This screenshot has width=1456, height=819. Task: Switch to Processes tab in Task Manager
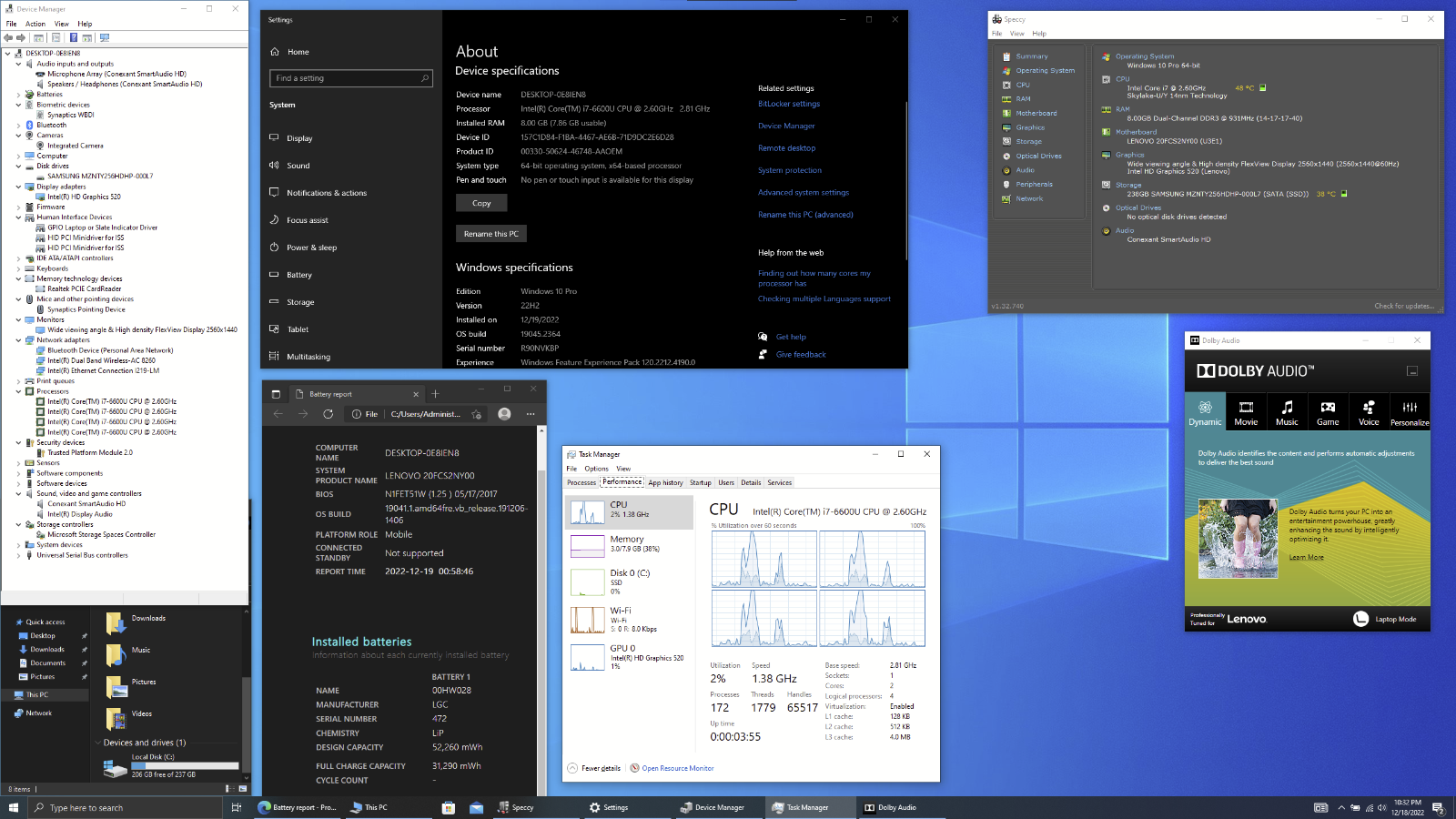[581, 483]
